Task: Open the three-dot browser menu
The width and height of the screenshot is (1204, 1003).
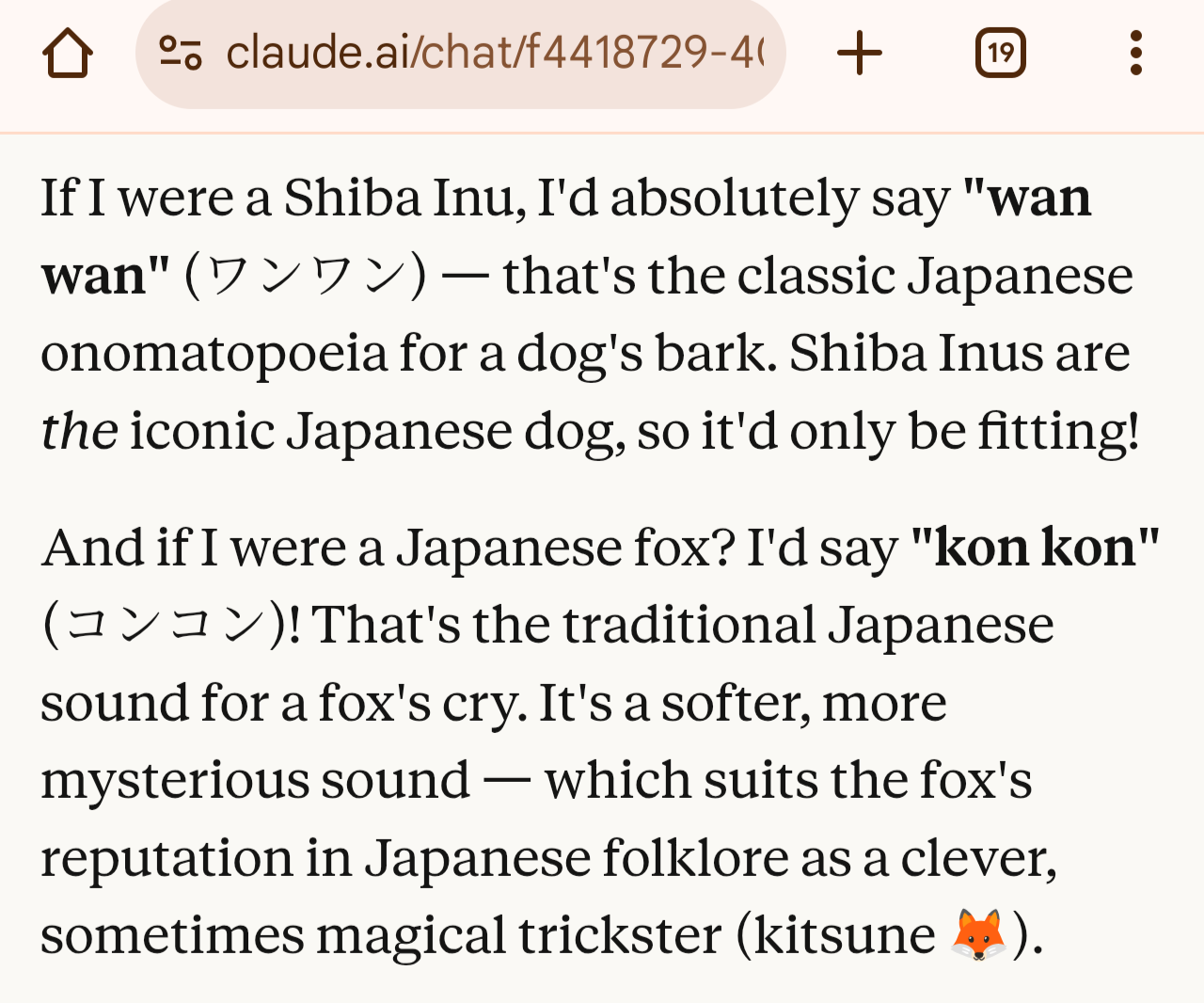Action: tap(1136, 53)
